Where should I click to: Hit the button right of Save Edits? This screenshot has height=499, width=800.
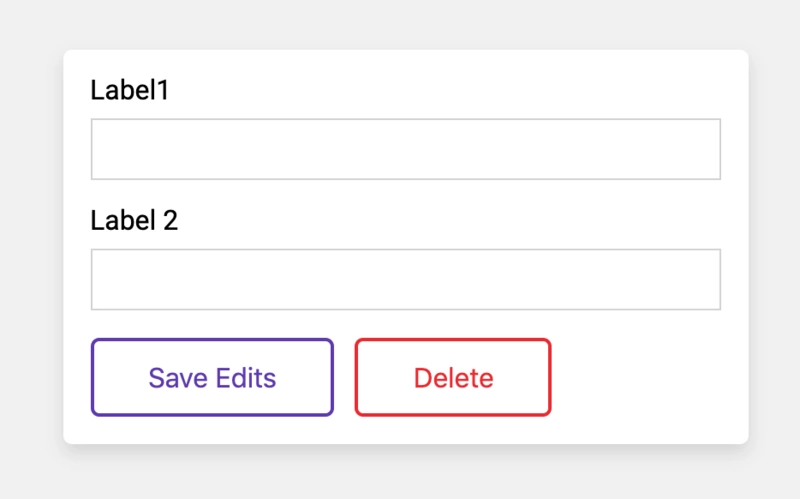click(x=453, y=377)
